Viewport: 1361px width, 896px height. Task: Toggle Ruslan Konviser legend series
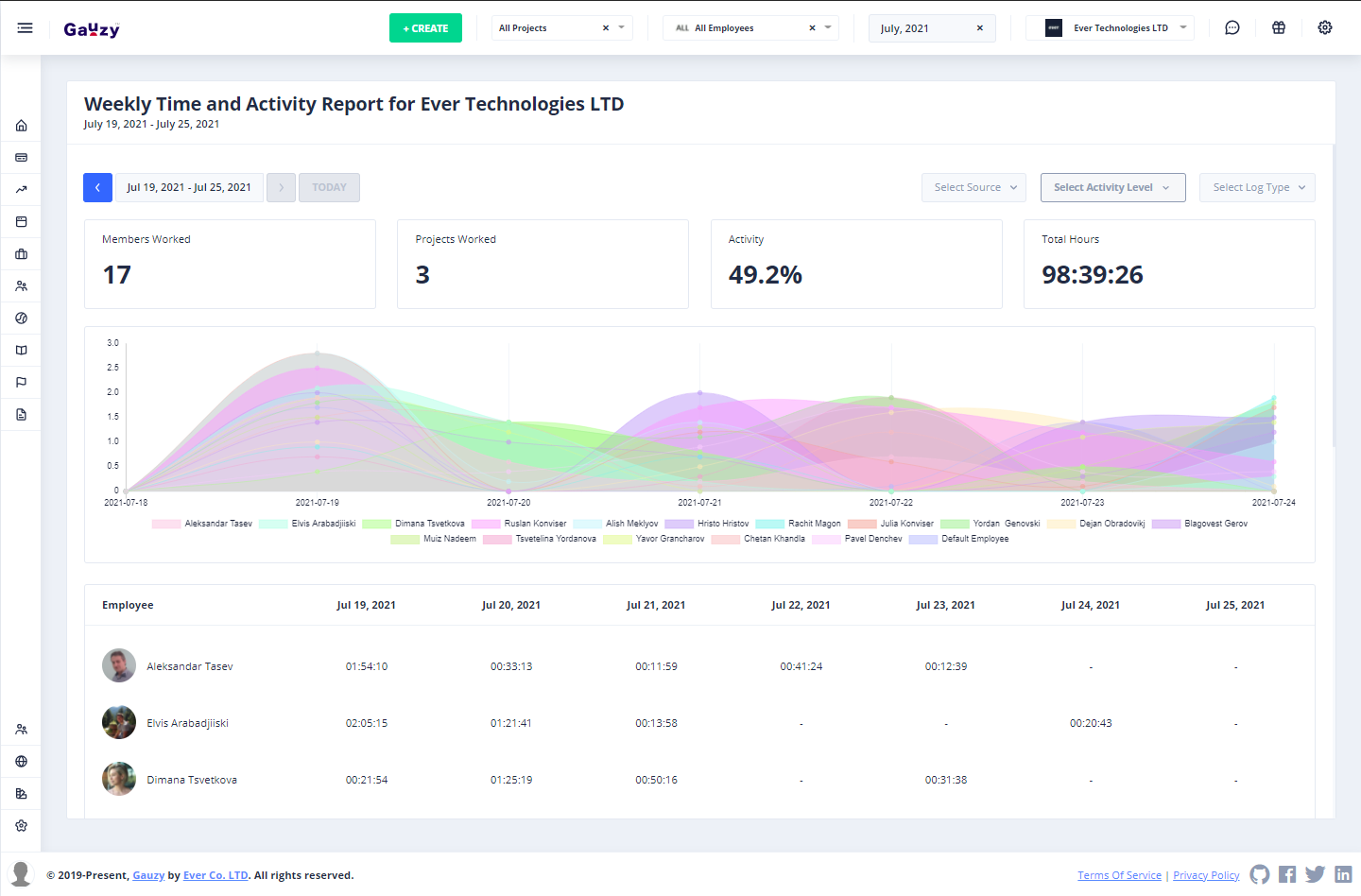click(x=520, y=524)
